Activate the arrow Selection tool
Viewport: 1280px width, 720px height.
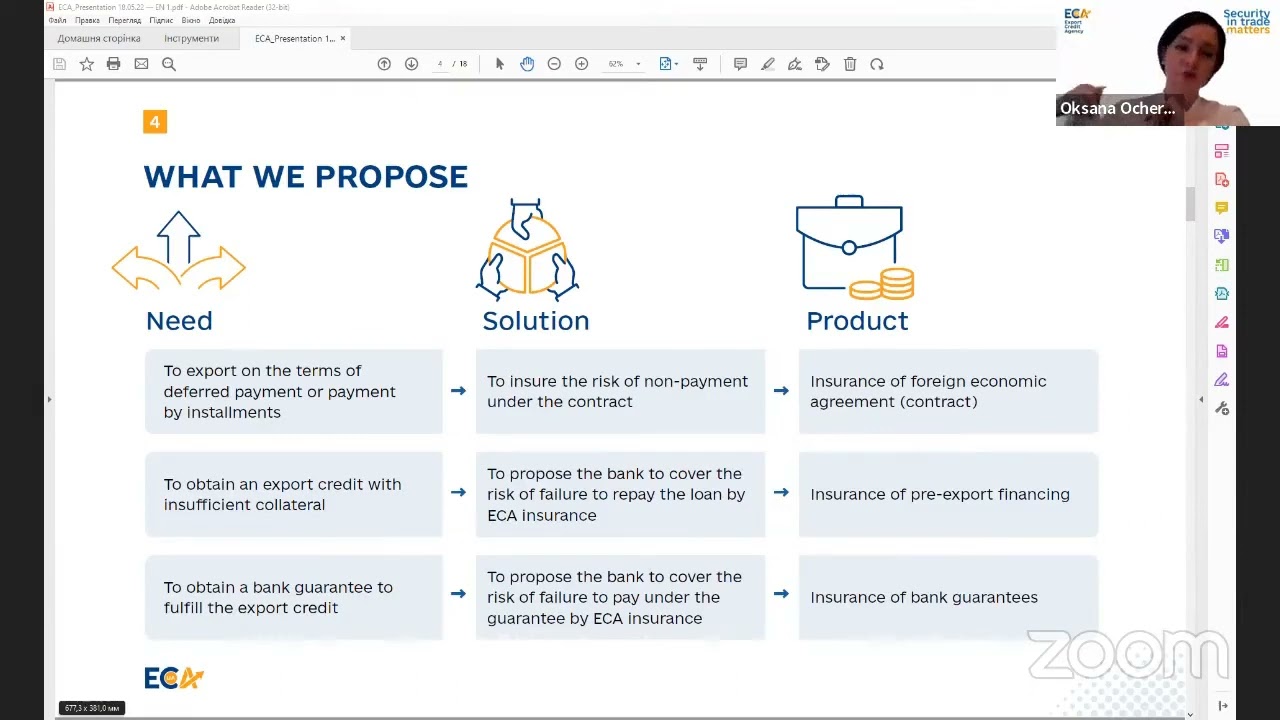(500, 64)
